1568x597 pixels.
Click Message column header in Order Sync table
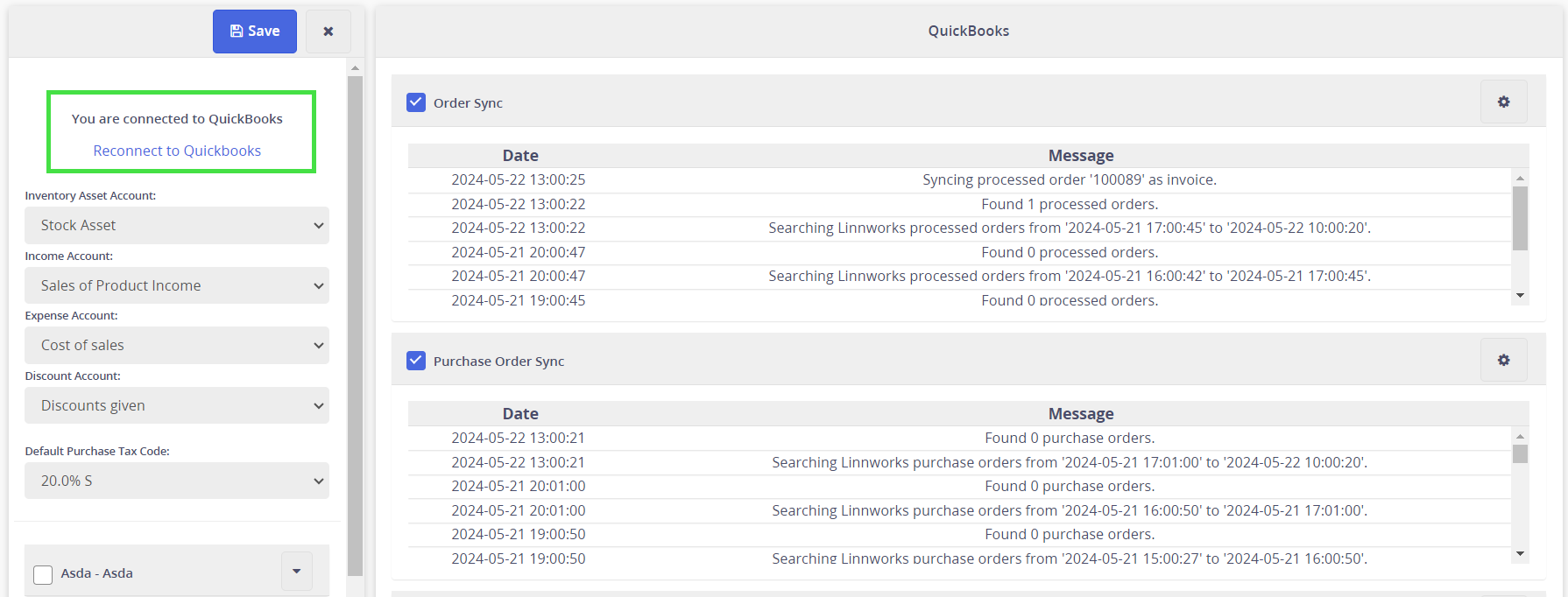click(x=1081, y=156)
